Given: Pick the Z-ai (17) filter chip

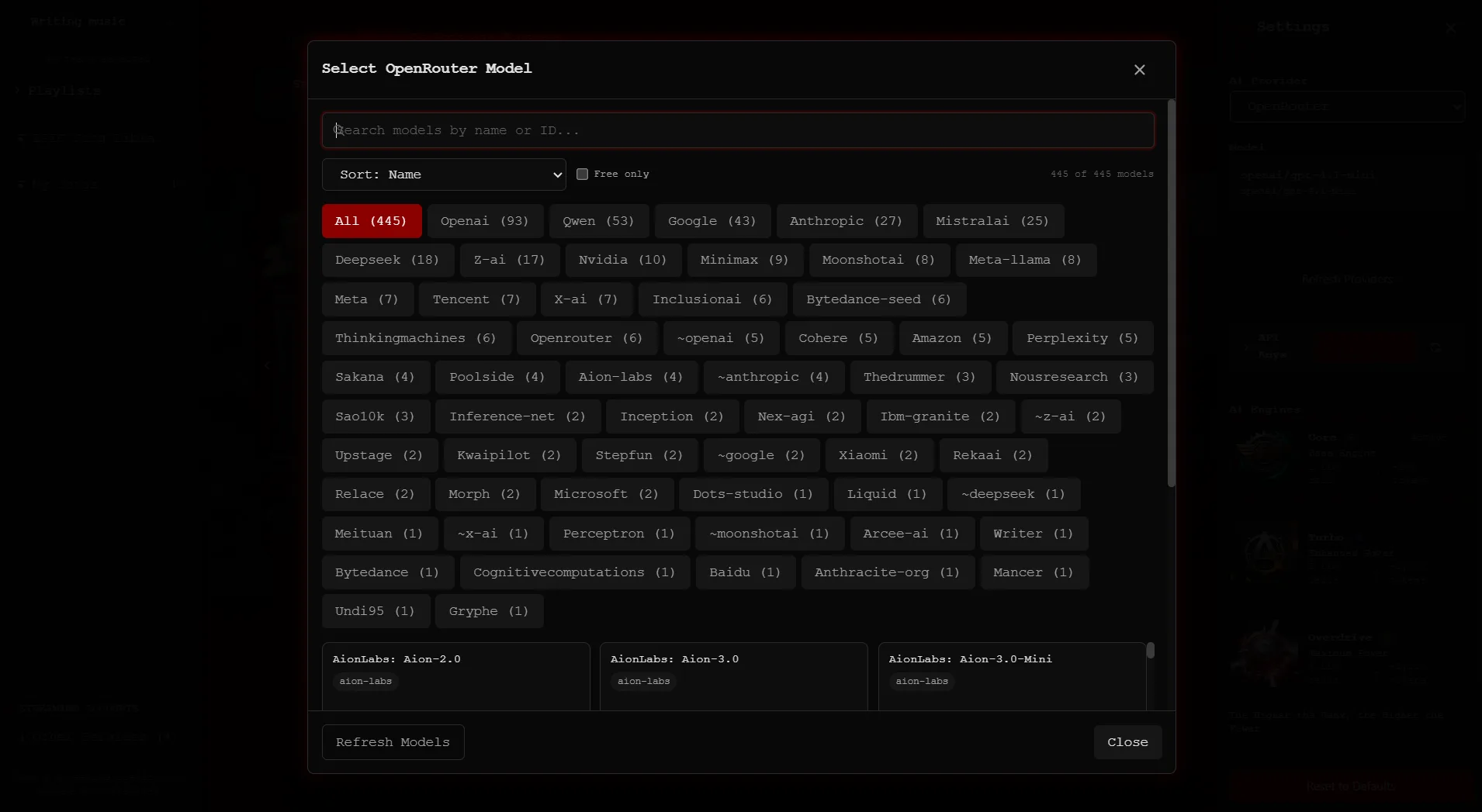Looking at the screenshot, I should point(510,260).
